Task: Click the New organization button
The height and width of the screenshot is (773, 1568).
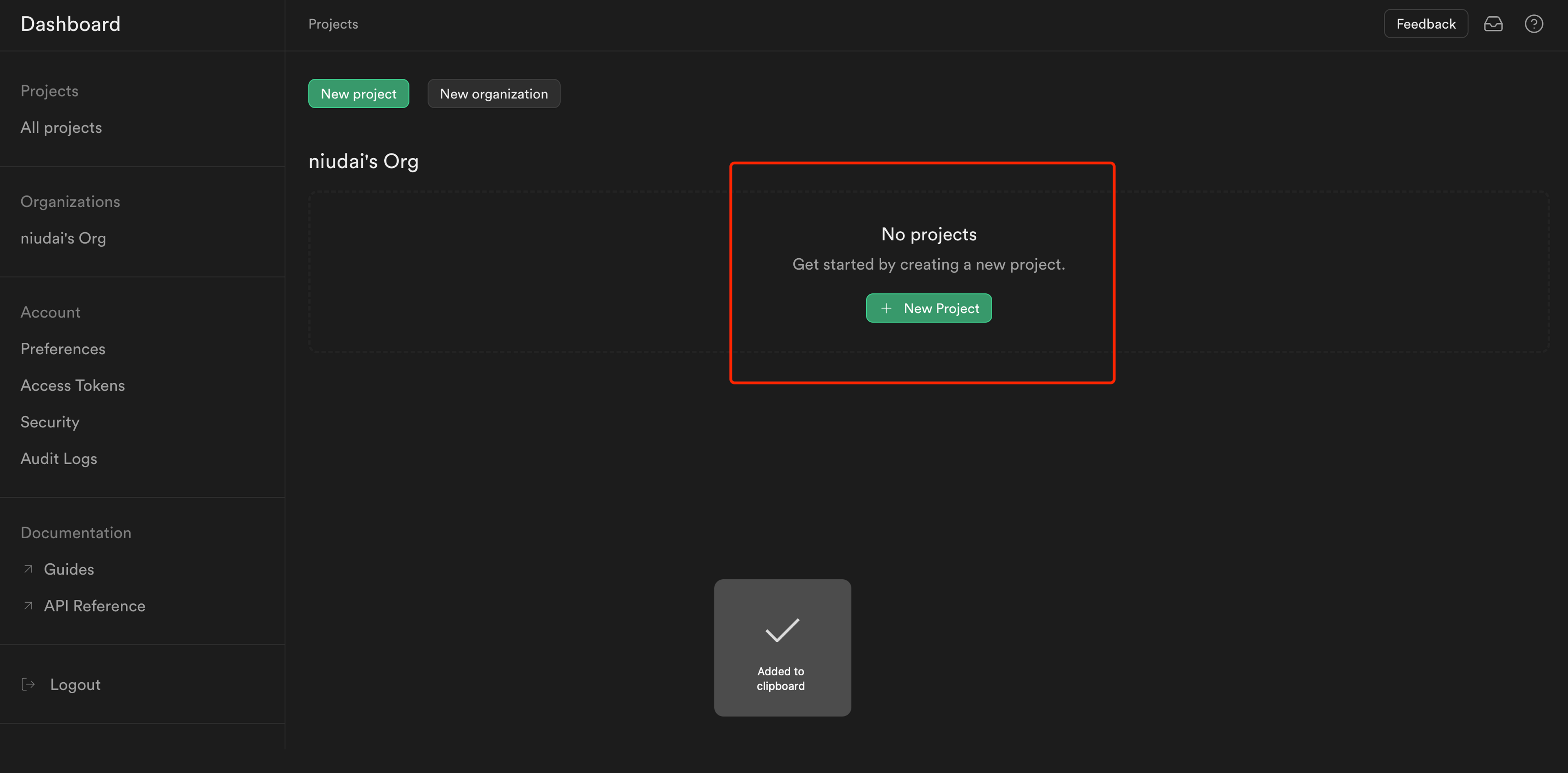Action: [x=493, y=94]
